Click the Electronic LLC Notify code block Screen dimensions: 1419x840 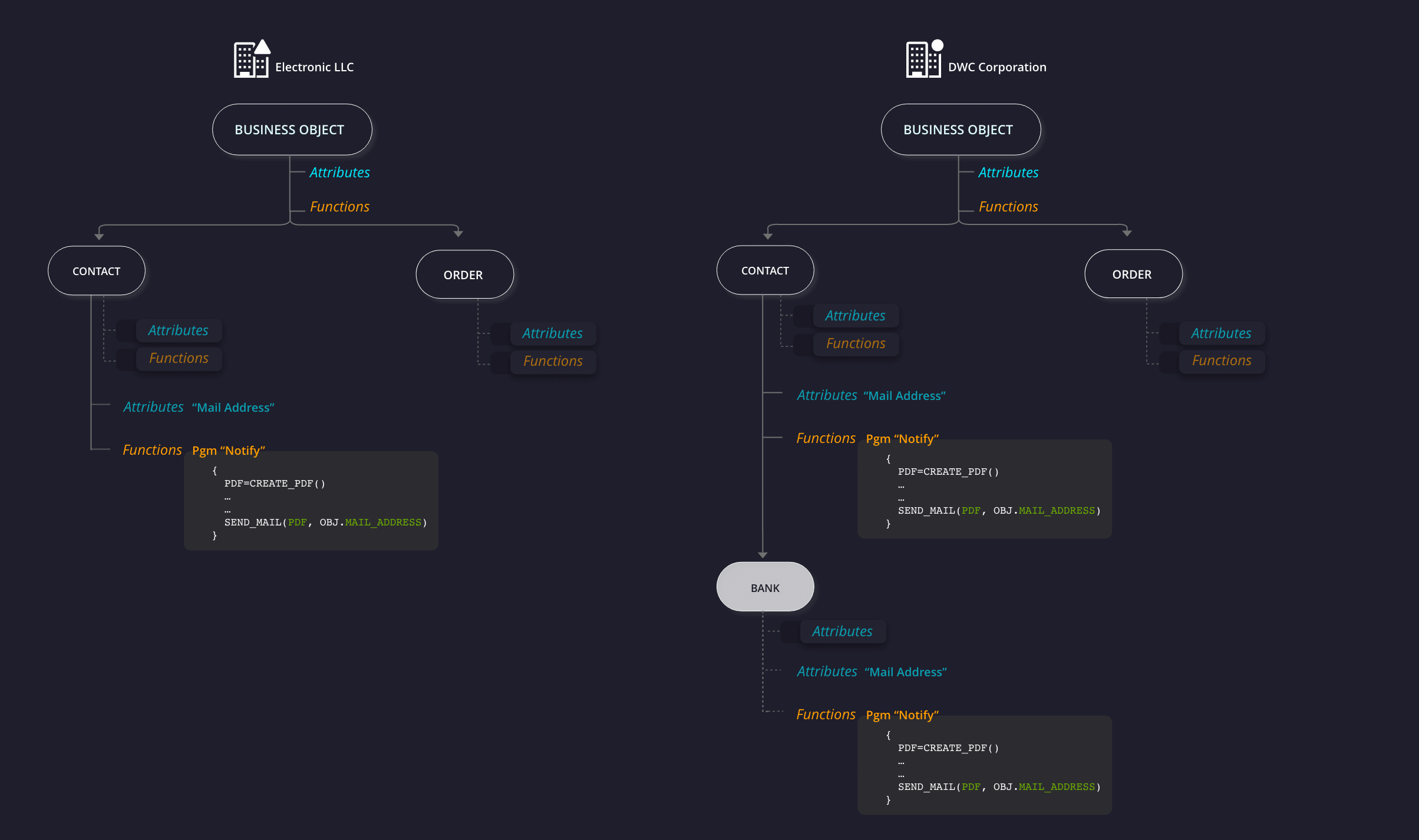[311, 501]
